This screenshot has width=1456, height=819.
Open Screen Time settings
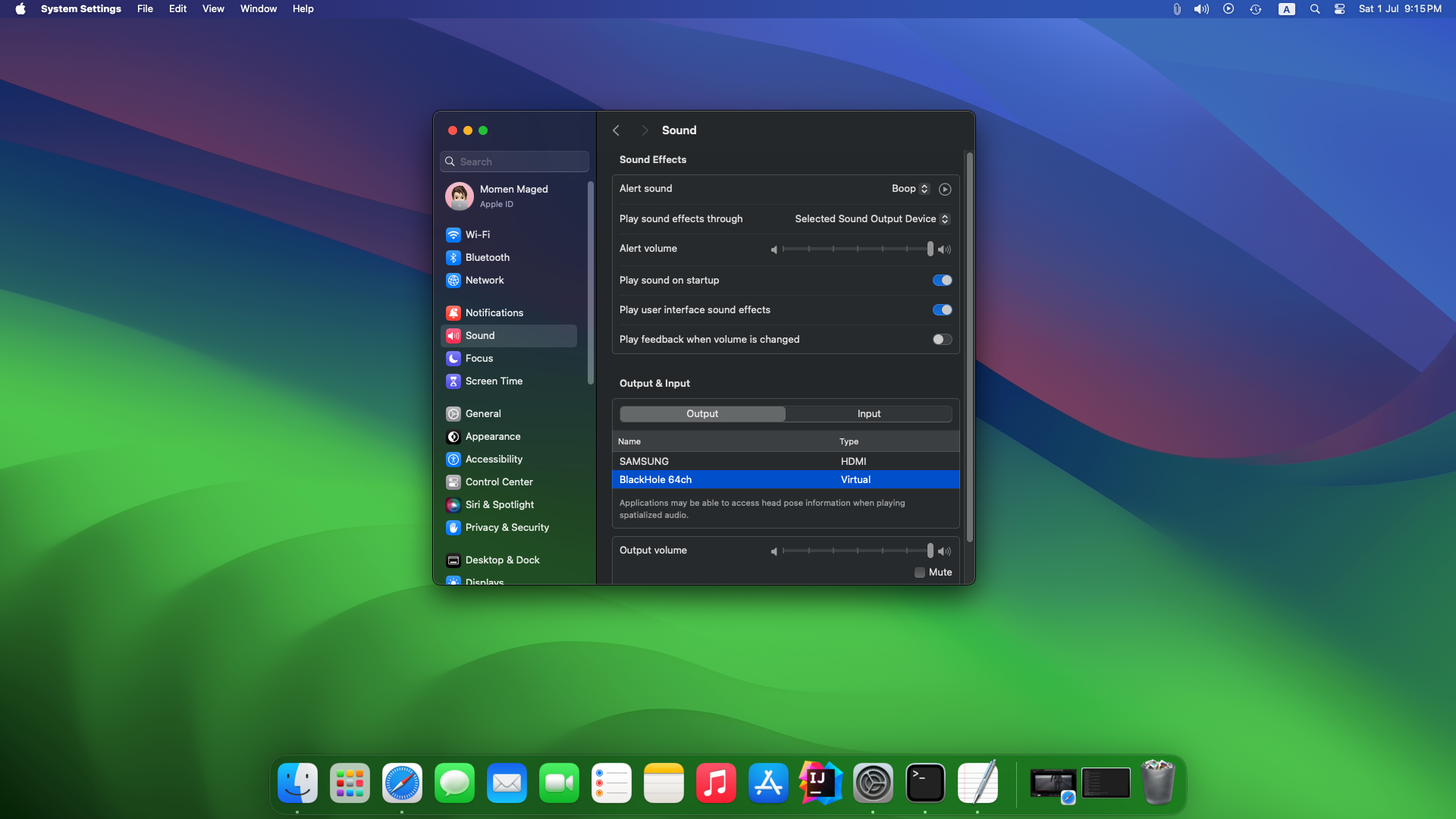(493, 381)
